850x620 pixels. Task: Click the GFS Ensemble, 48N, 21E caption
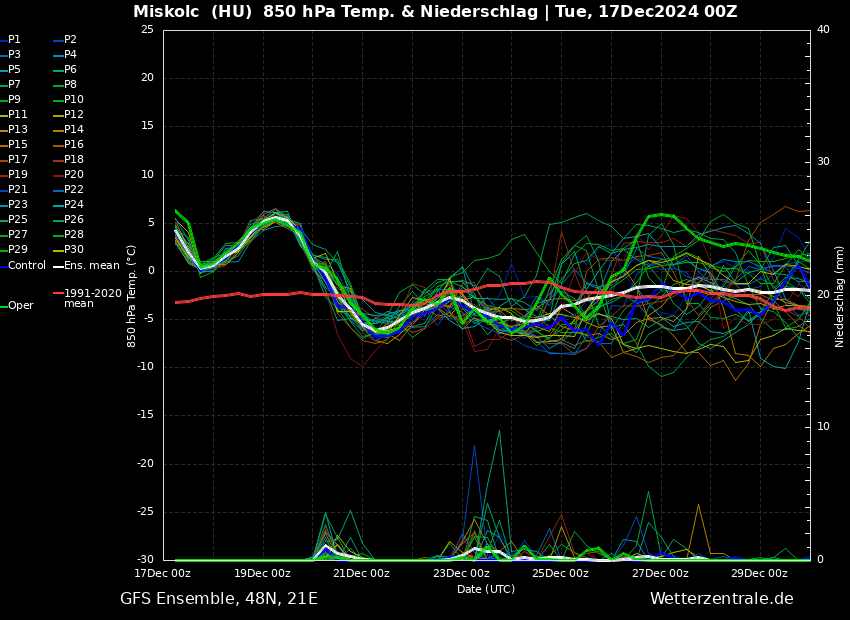219,599
